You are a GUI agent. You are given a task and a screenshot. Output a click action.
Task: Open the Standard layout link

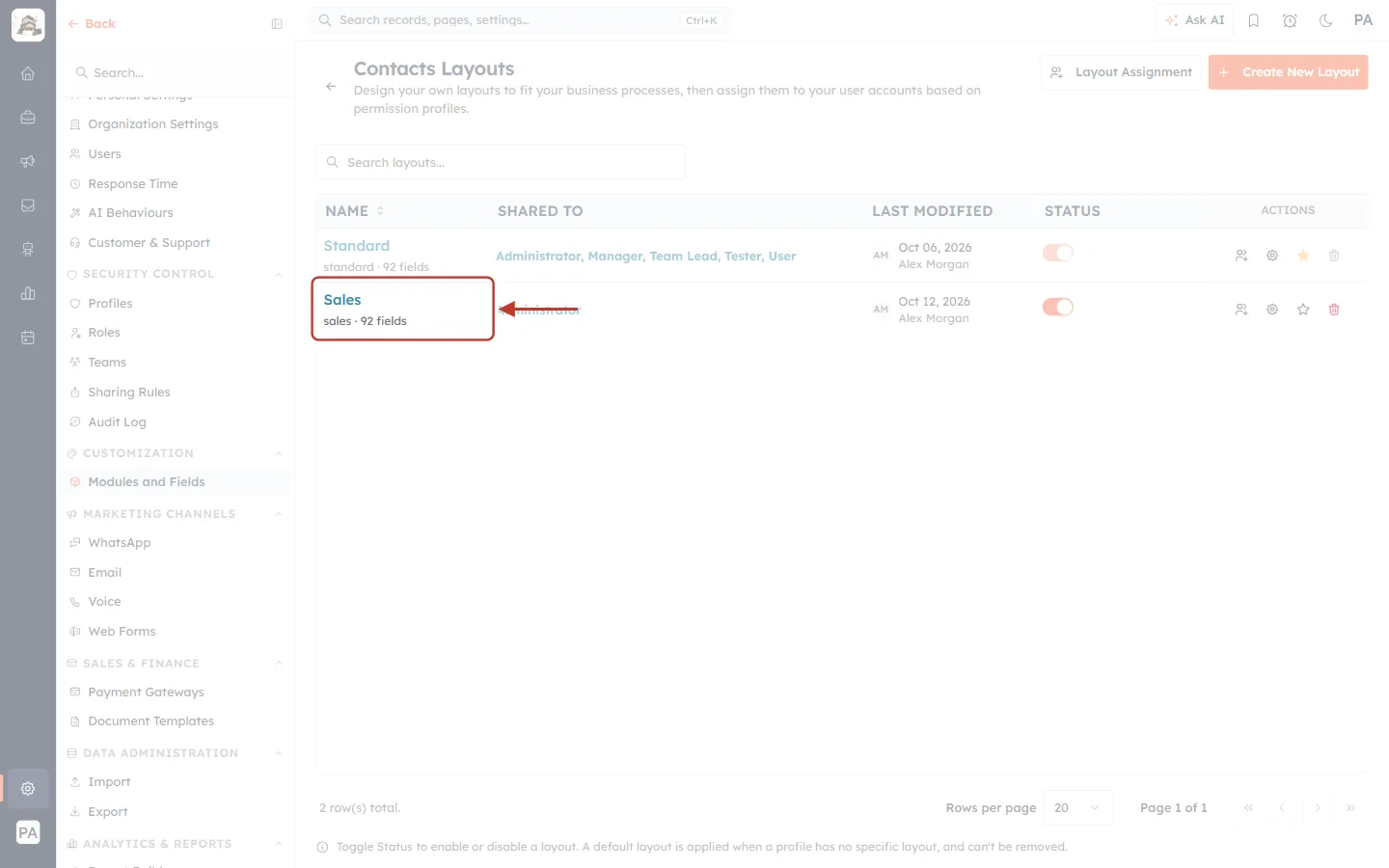pos(357,246)
